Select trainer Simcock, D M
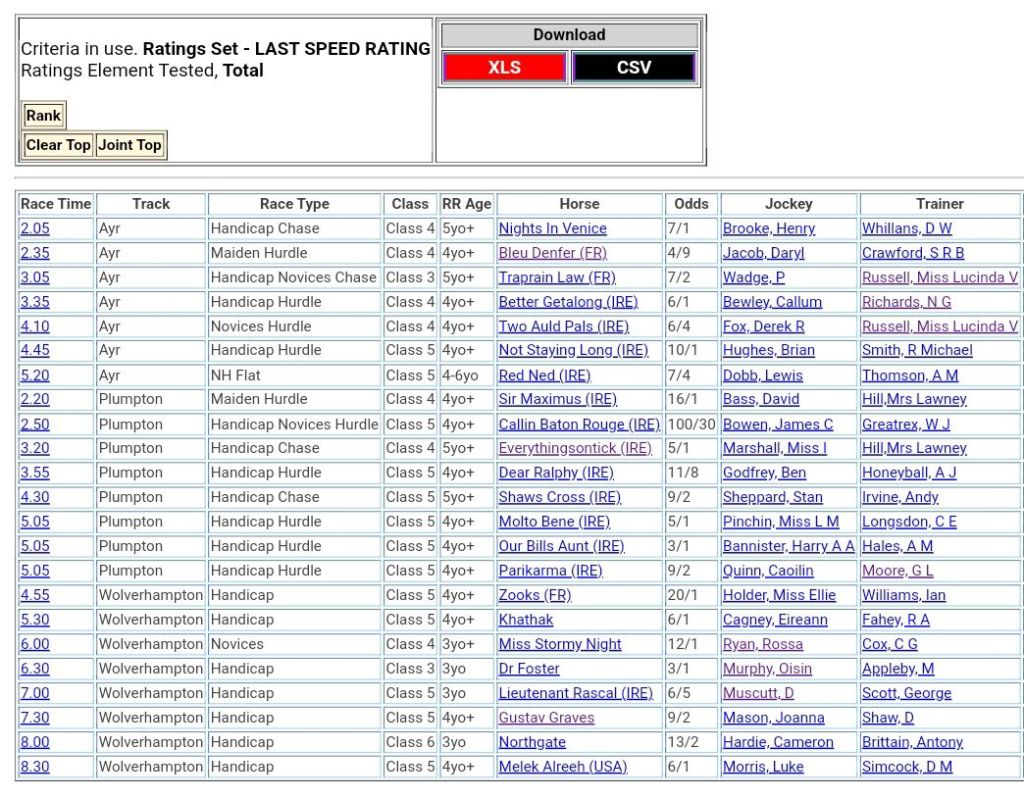Image resolution: width=1024 pixels, height=800 pixels. (x=907, y=767)
